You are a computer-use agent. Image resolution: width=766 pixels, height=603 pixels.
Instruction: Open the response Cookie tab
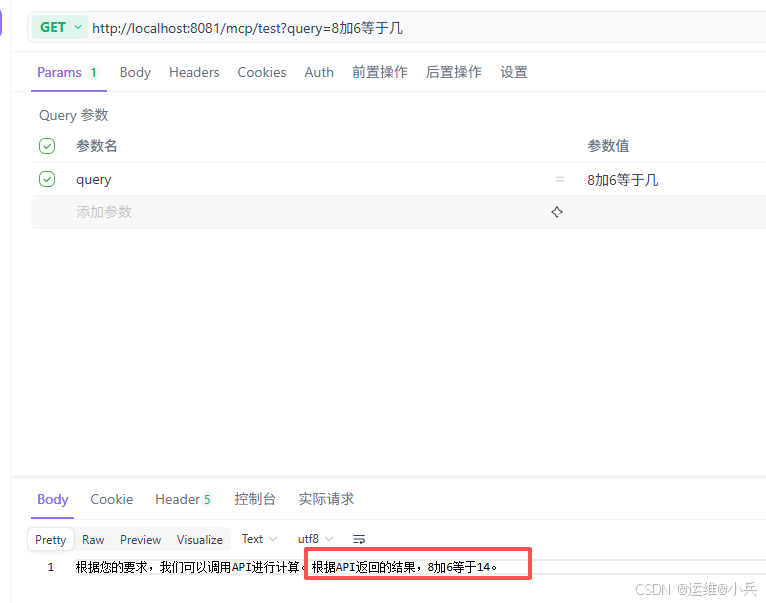(112, 499)
